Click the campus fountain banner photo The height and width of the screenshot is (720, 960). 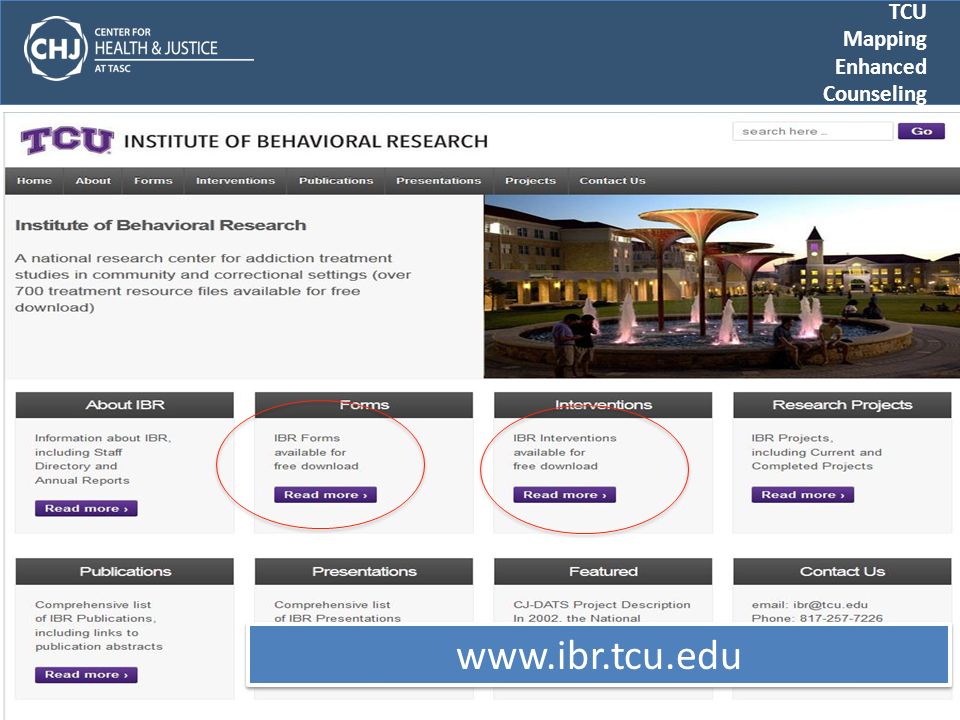pos(722,286)
